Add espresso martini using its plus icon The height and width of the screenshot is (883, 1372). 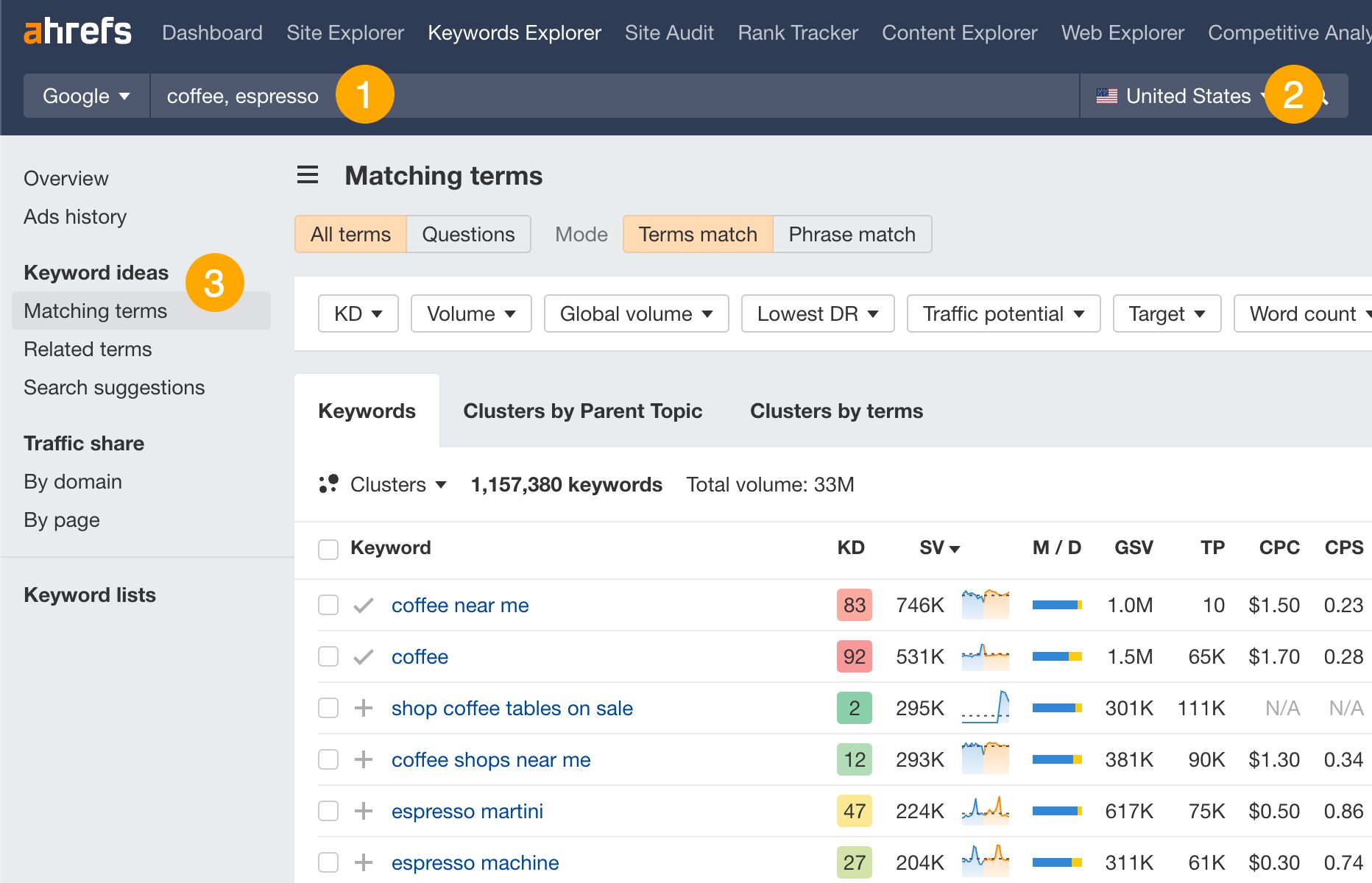[364, 811]
